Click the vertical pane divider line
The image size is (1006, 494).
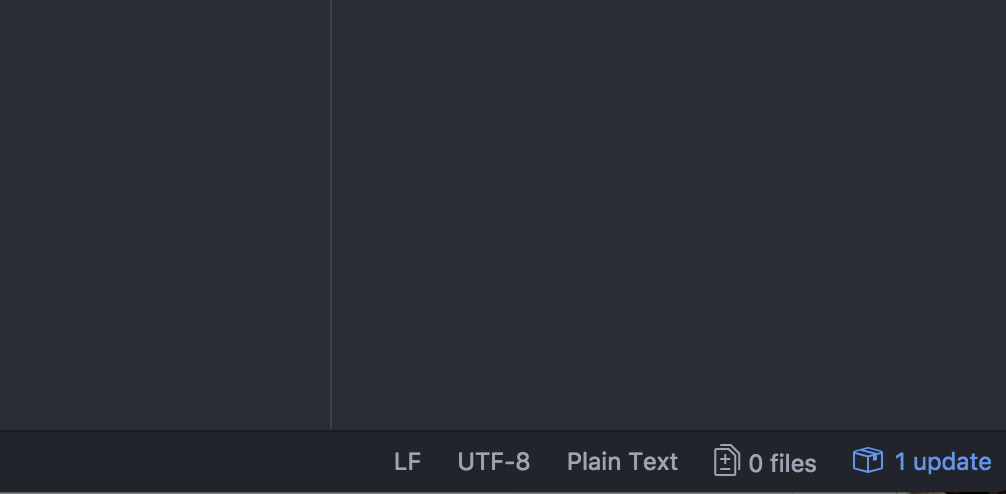[331, 215]
